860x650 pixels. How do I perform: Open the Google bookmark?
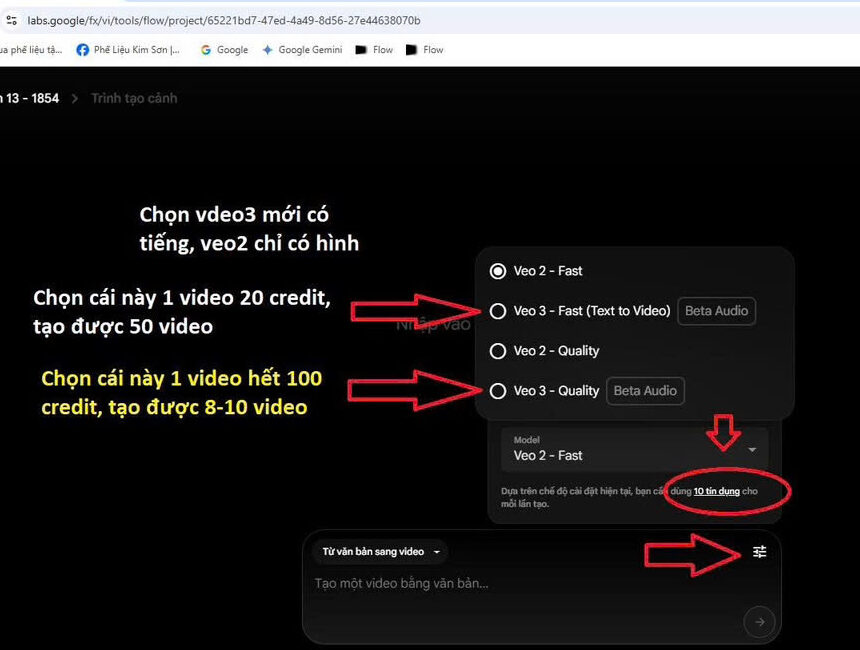[223, 50]
